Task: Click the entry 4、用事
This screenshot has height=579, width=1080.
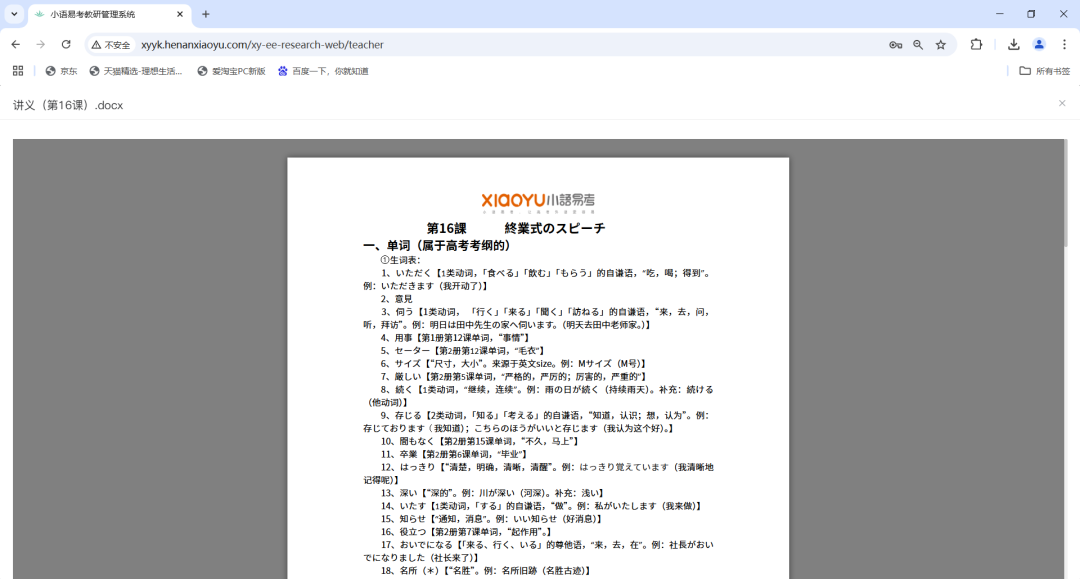Action: [455, 338]
